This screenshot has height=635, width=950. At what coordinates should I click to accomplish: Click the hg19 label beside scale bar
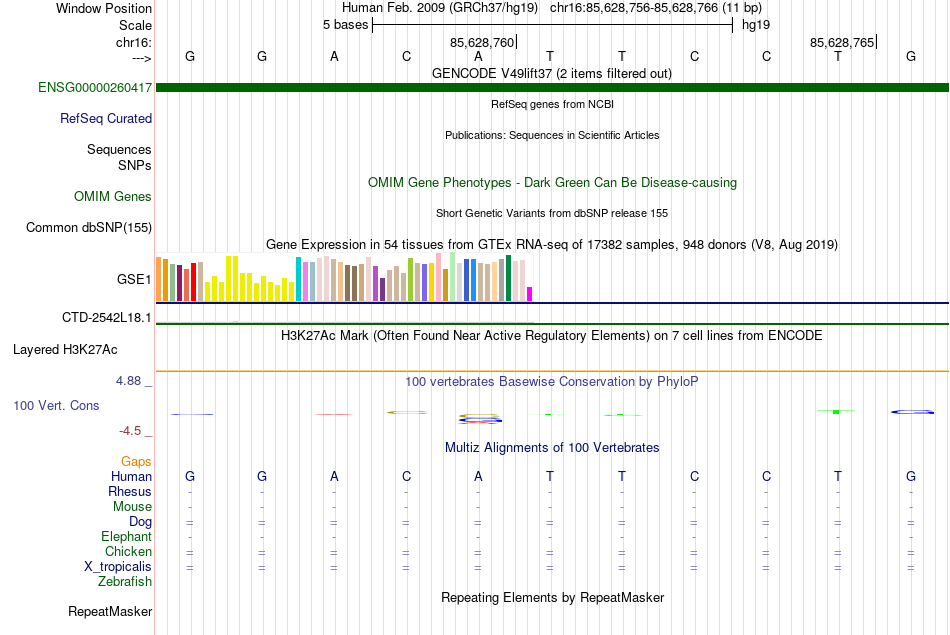tap(756, 25)
